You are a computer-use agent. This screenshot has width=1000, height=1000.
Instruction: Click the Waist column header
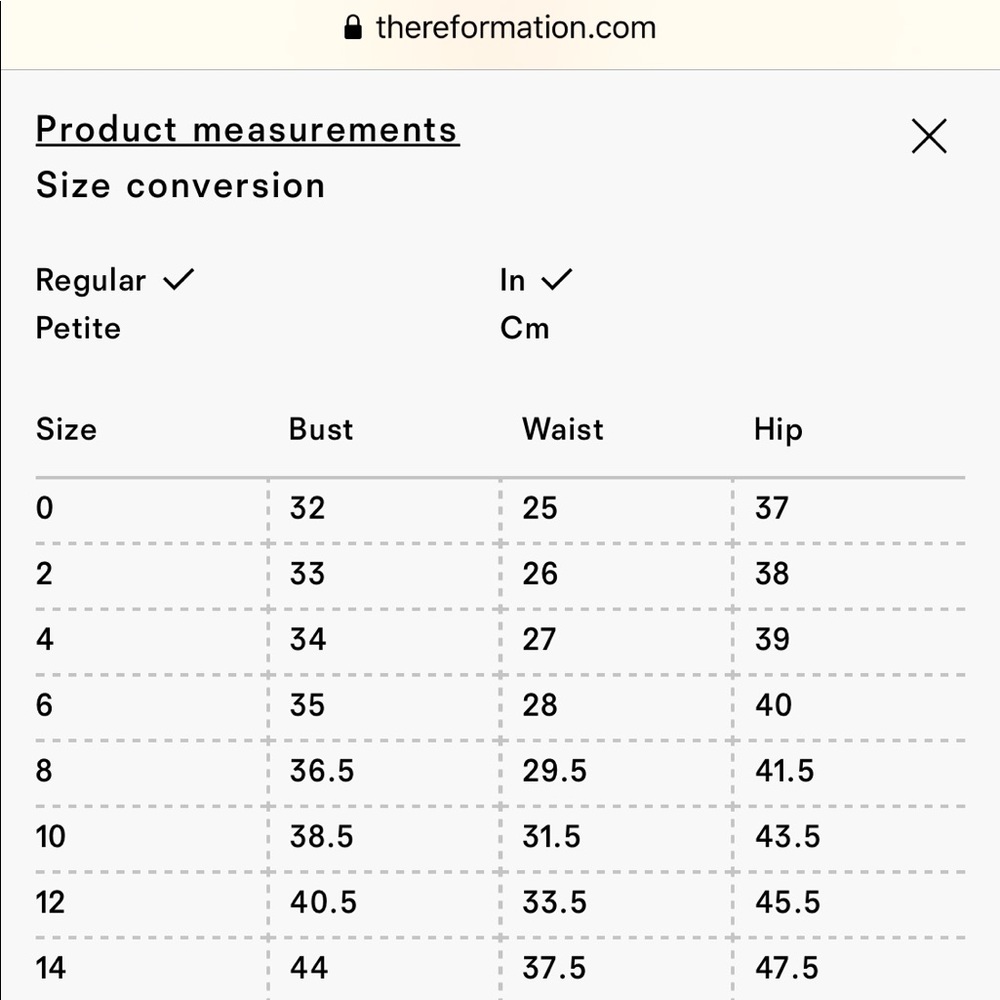click(x=562, y=429)
